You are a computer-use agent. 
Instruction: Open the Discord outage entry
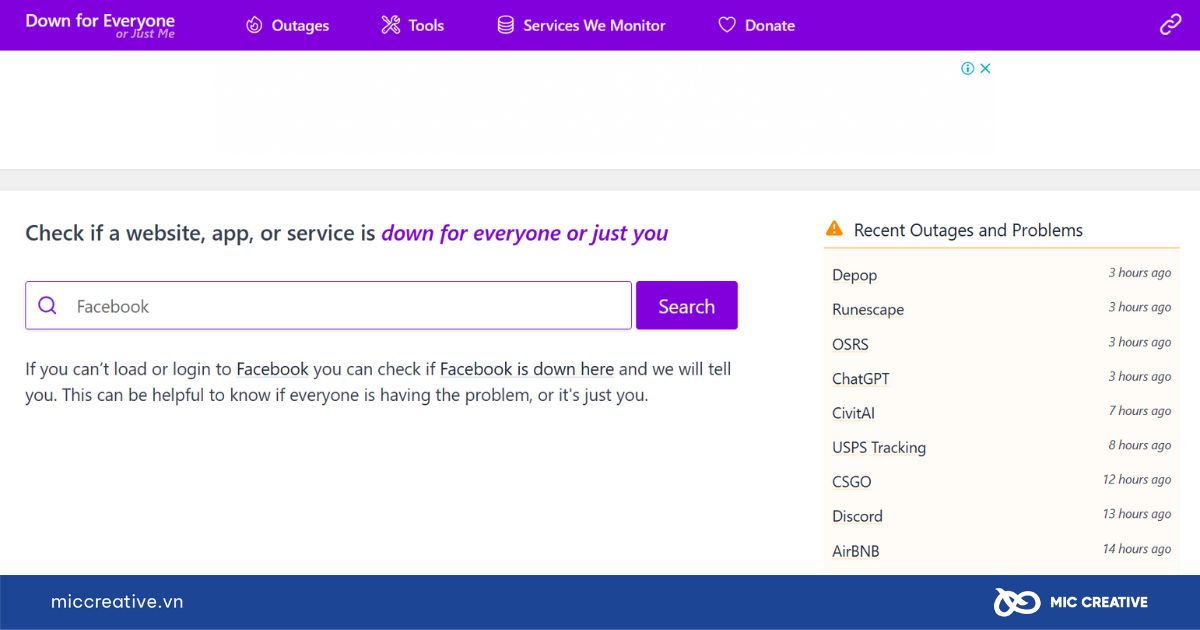(857, 516)
